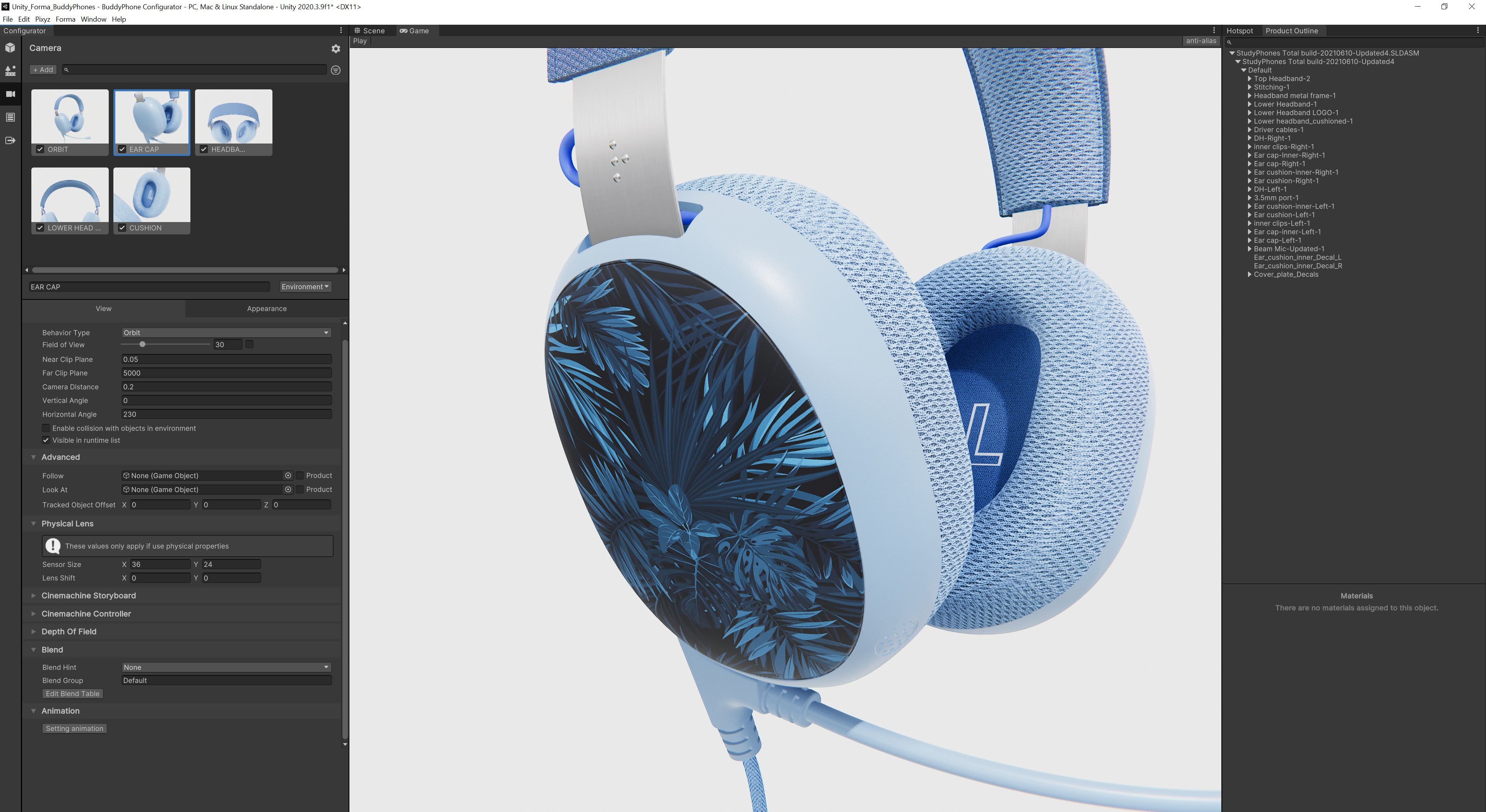Open Configurator panel three-dot menu
The height and width of the screenshot is (812, 1486).
[341, 31]
